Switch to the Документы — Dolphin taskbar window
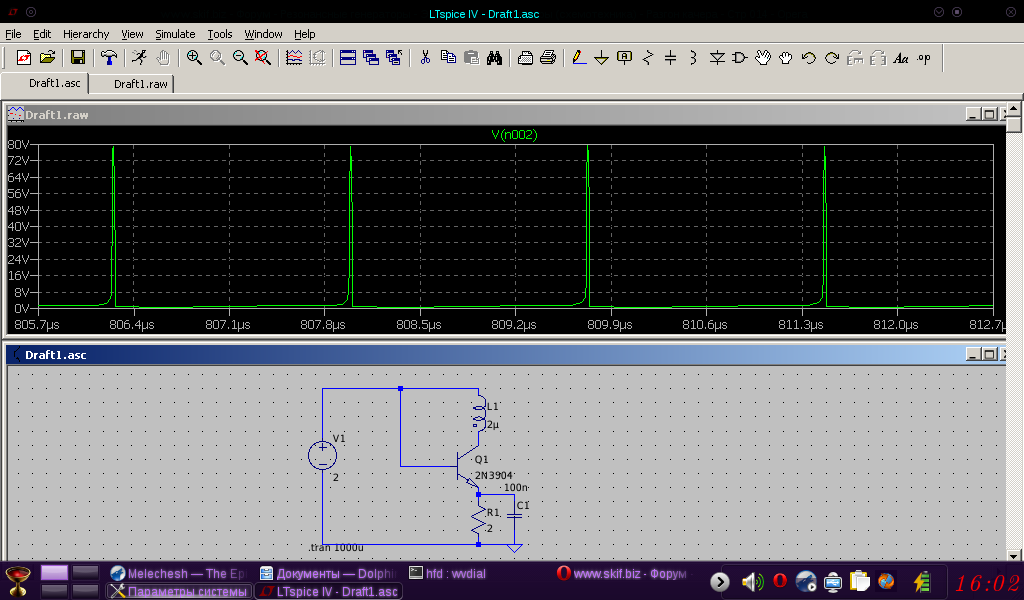The width and height of the screenshot is (1024, 600). 328,573
